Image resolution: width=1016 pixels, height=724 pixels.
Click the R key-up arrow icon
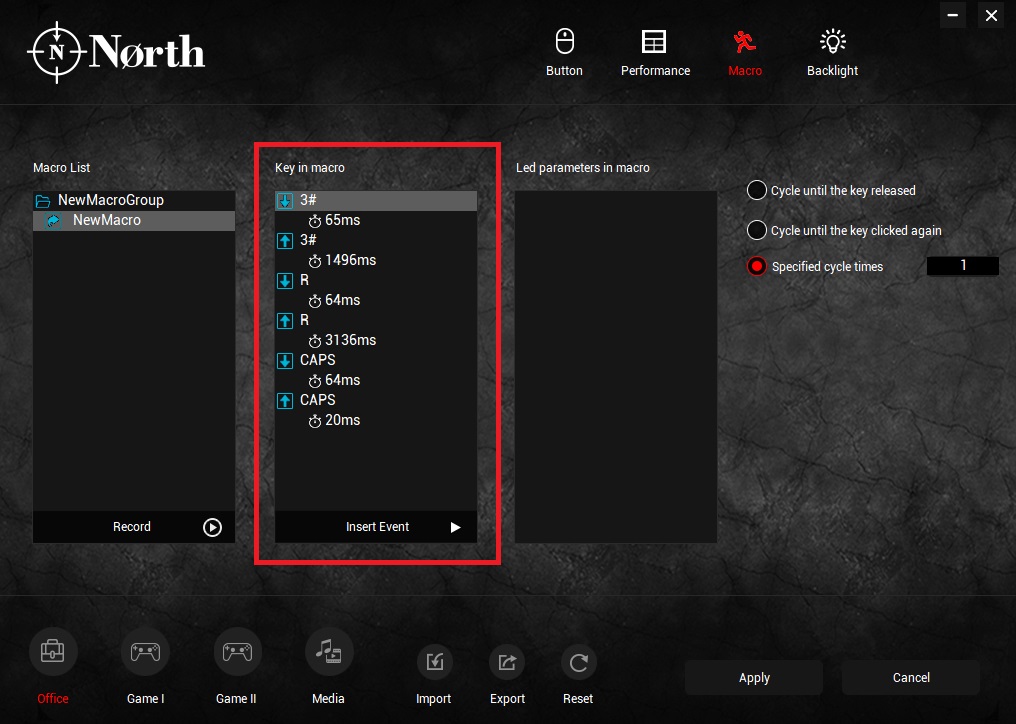285,321
